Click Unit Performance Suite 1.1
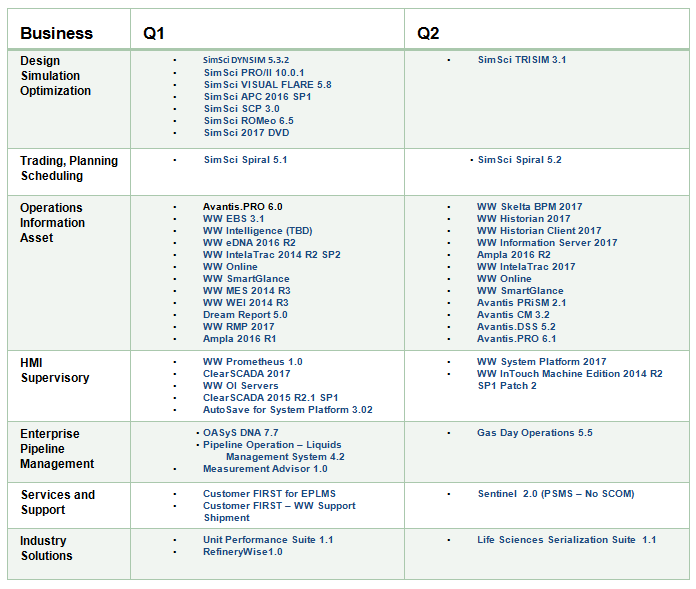The image size is (696, 589). click(268, 539)
